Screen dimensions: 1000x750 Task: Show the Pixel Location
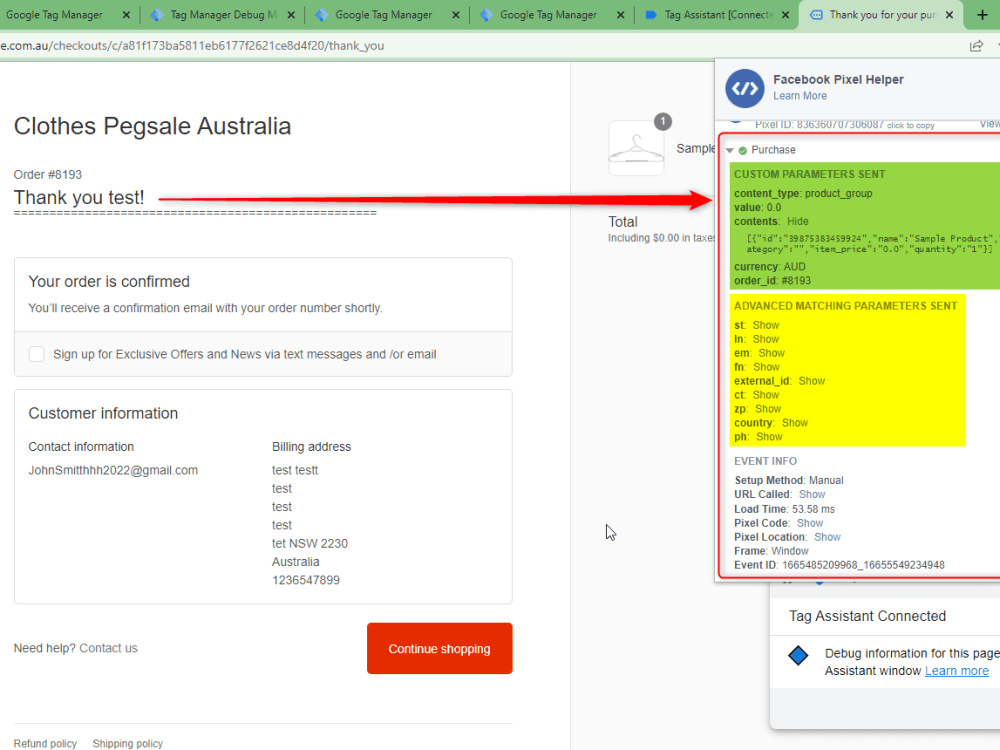point(827,537)
